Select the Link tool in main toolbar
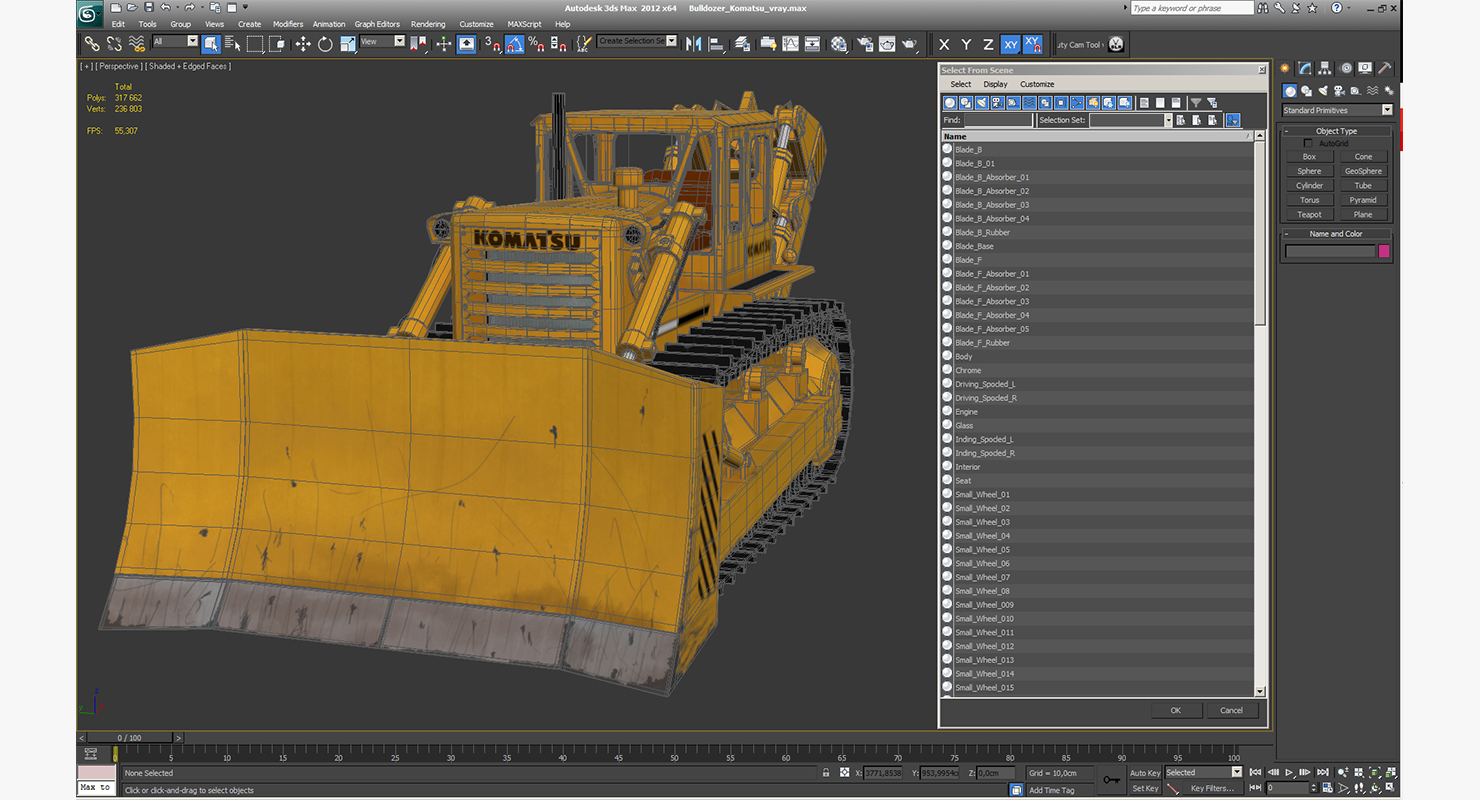1480x800 pixels. 92,44
